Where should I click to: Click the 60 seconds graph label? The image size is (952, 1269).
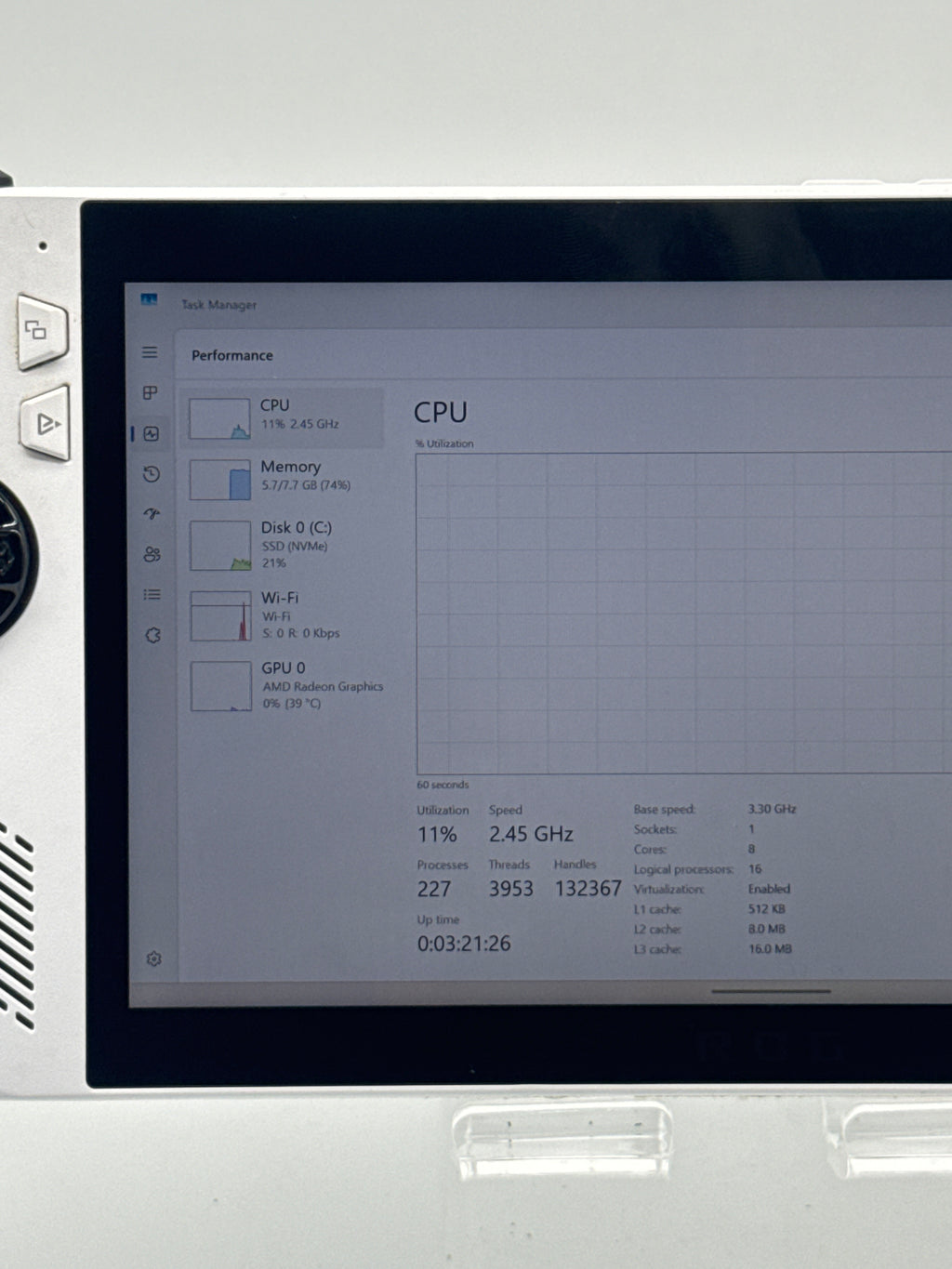(x=443, y=785)
